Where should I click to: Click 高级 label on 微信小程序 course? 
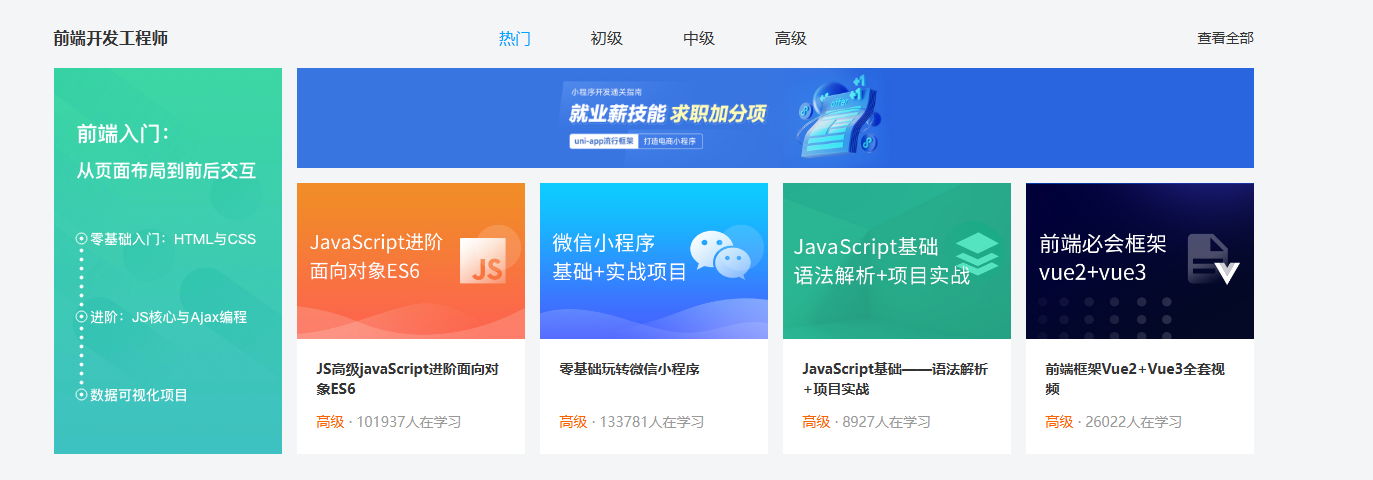tap(573, 422)
